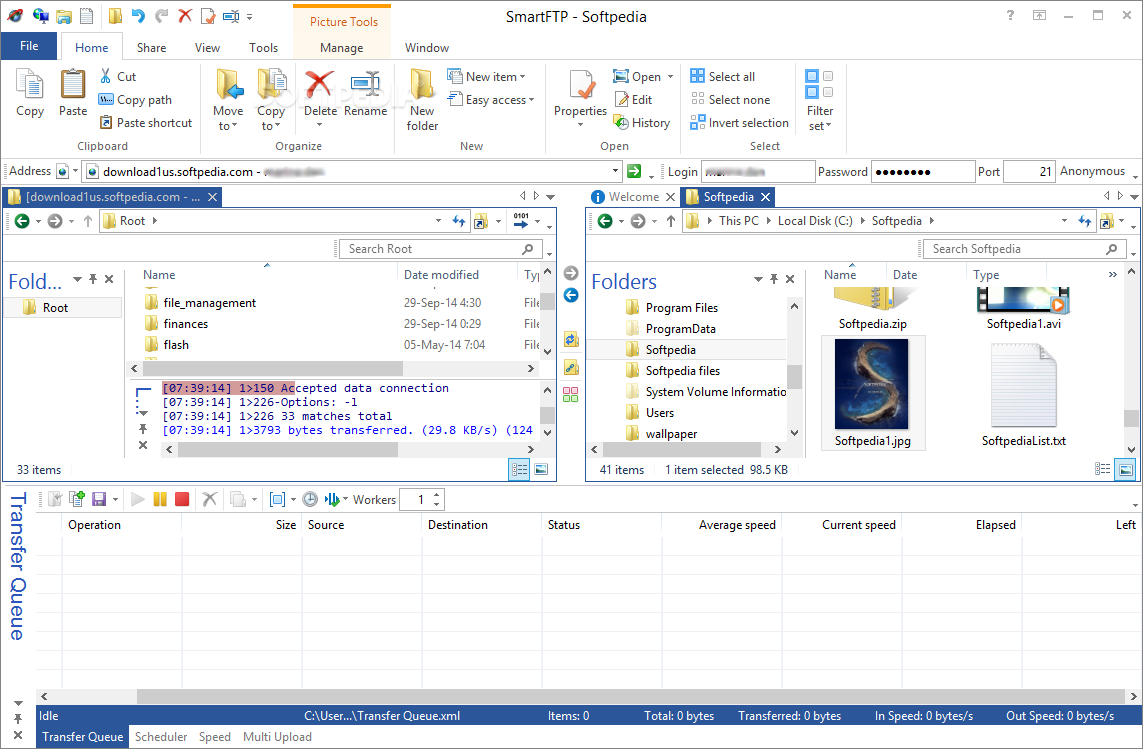Close the download1us.softpedia.com tab

coord(212,197)
